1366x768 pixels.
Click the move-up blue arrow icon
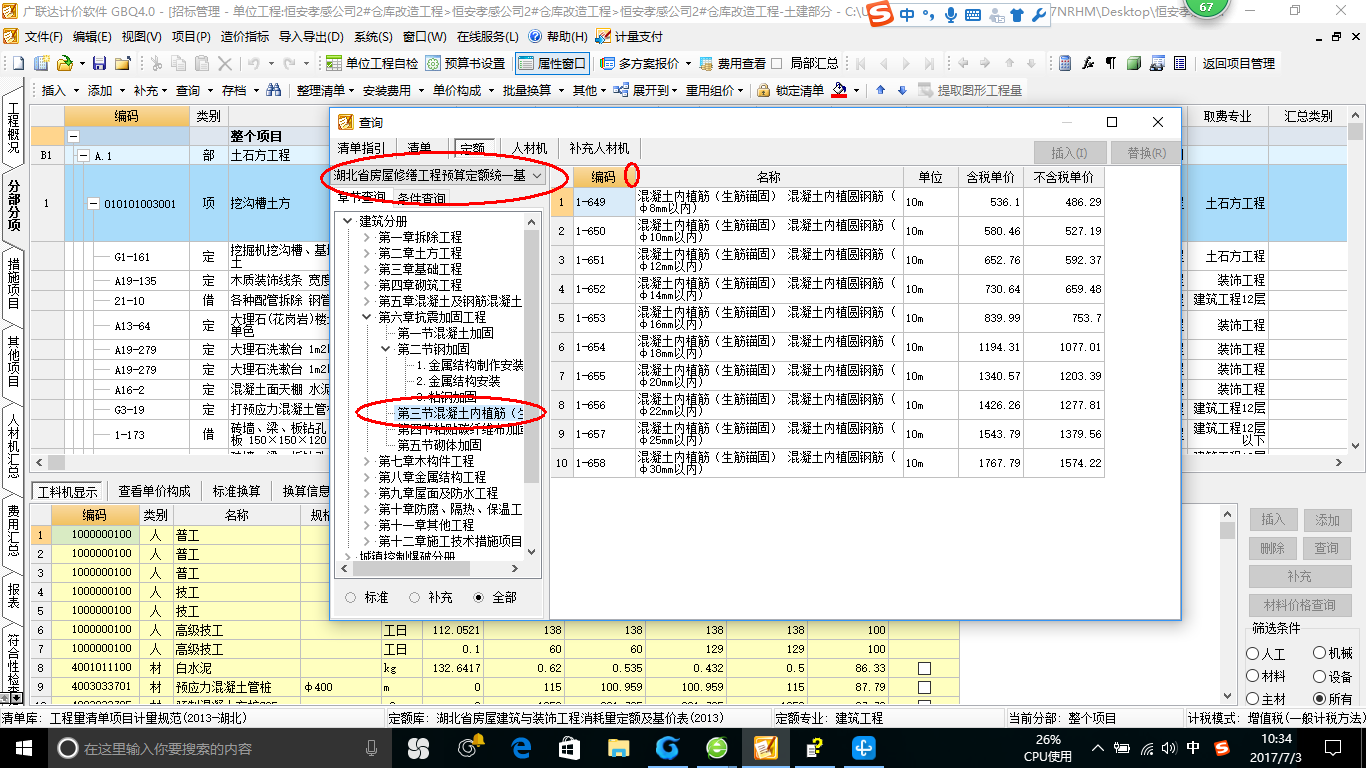tap(880, 90)
